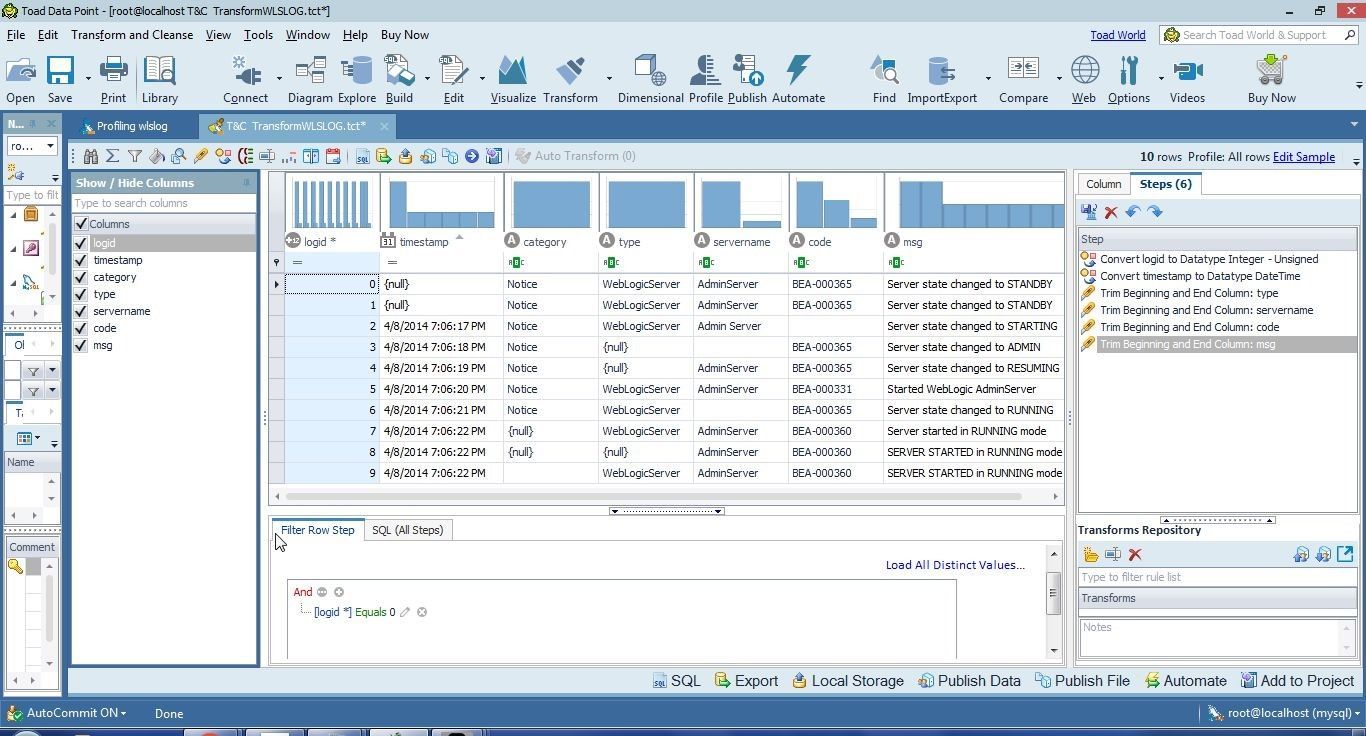Uncheck the timestamp column checkbox
The image size is (1366, 736).
(x=81, y=260)
